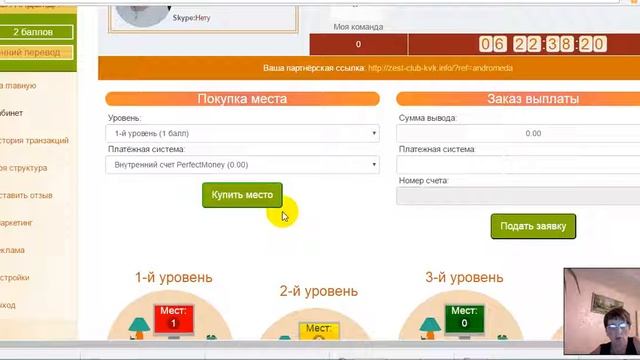Click the 2 баллов button
This screenshot has width=640, height=360.
tap(36, 32)
